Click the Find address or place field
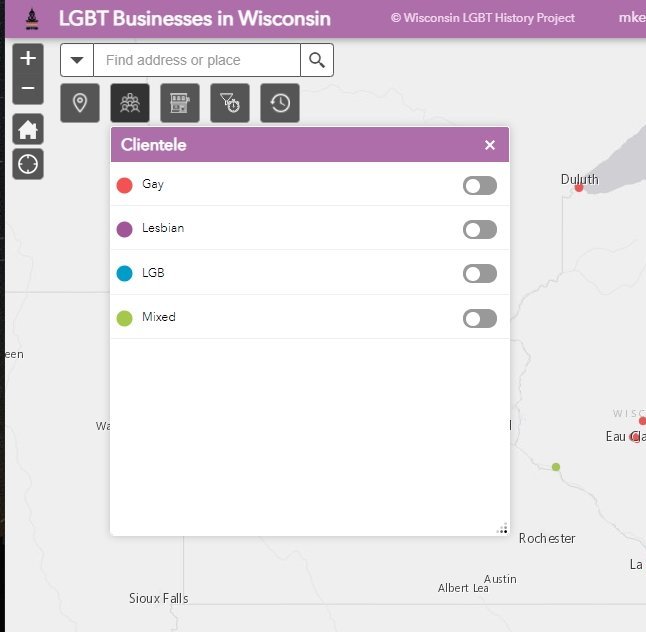This screenshot has width=646, height=632. coord(197,60)
